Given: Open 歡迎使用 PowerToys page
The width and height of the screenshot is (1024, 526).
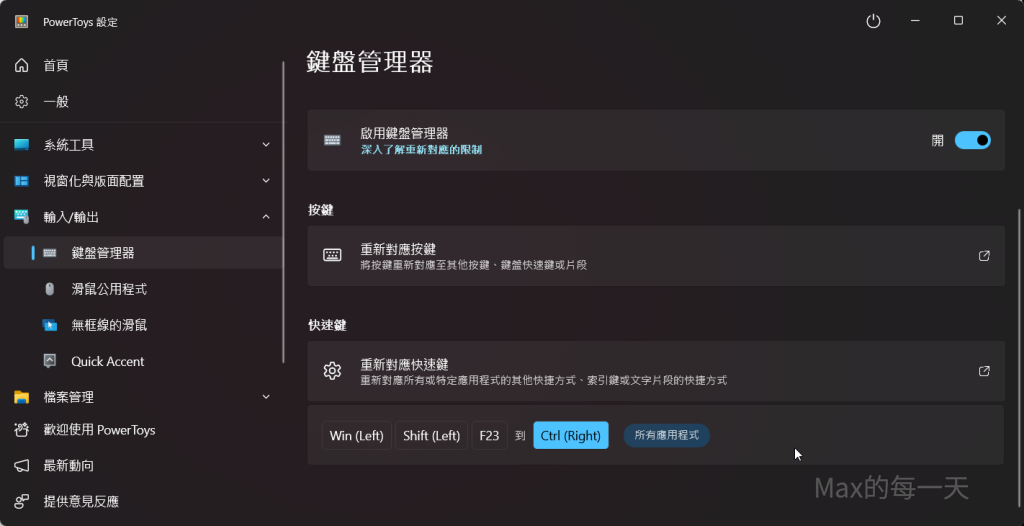Looking at the screenshot, I should [x=99, y=430].
